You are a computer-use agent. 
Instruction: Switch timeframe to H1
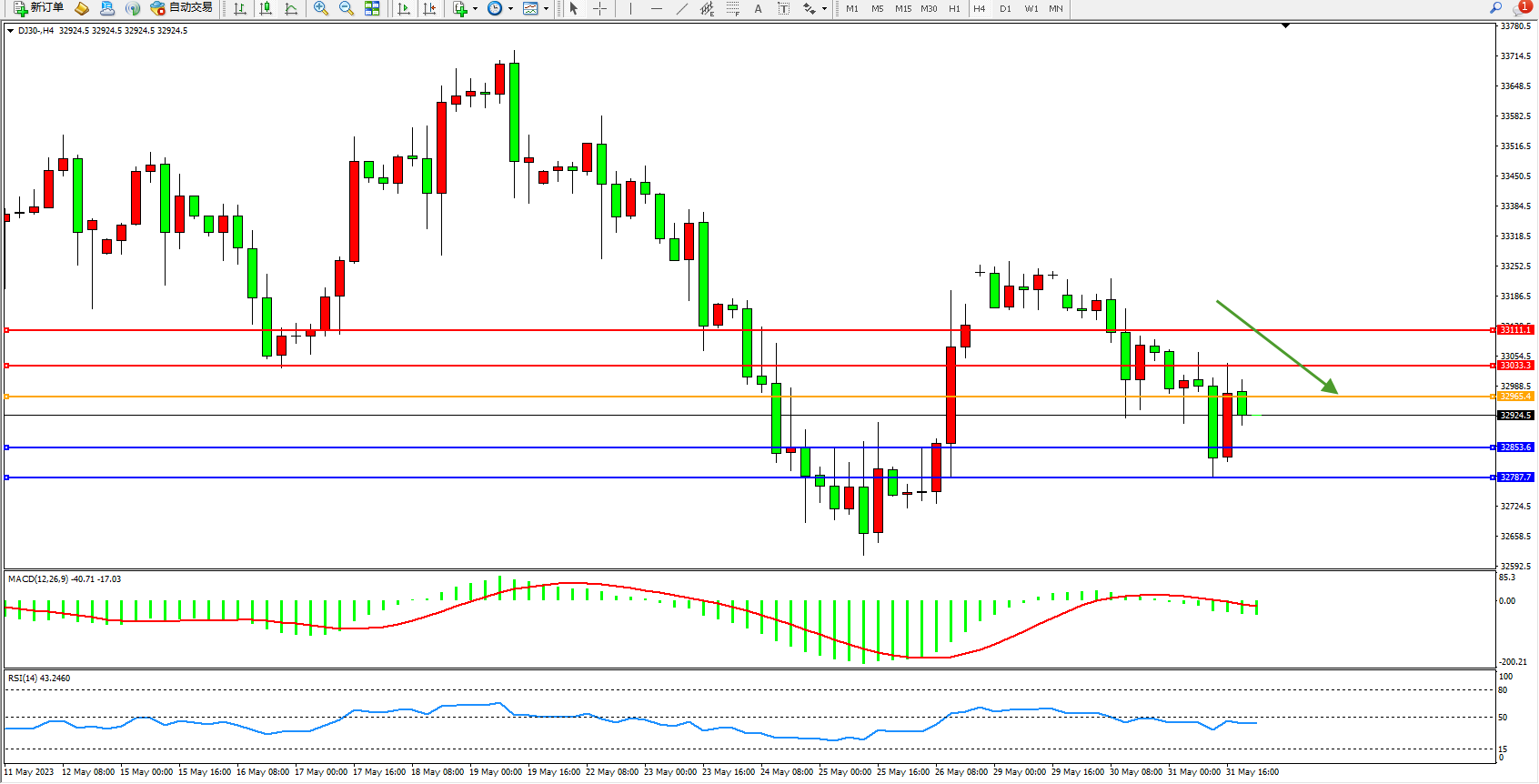954,8
